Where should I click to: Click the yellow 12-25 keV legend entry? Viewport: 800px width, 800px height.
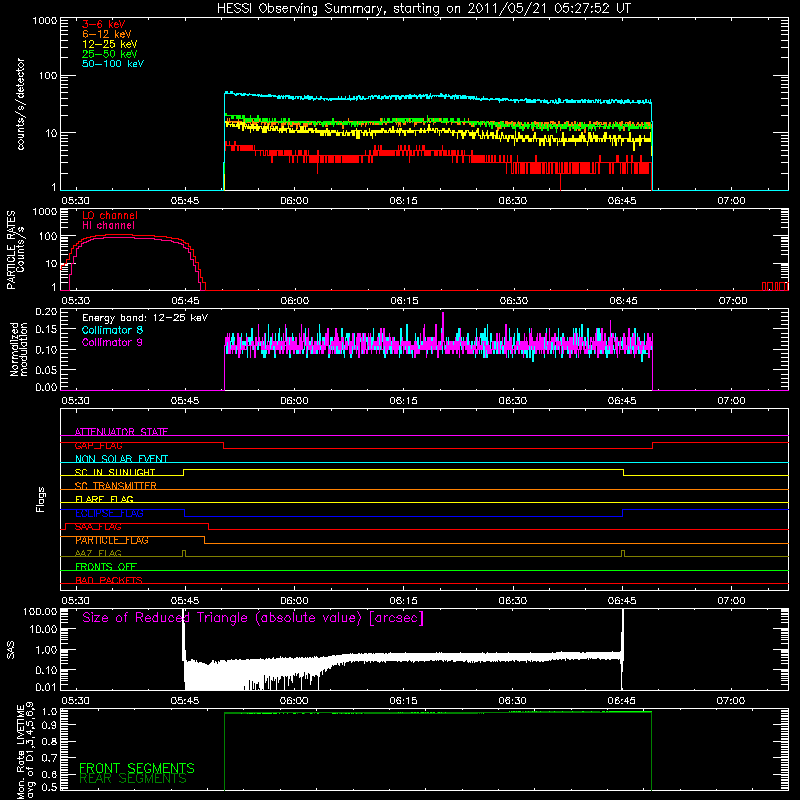pyautogui.click(x=110, y=44)
